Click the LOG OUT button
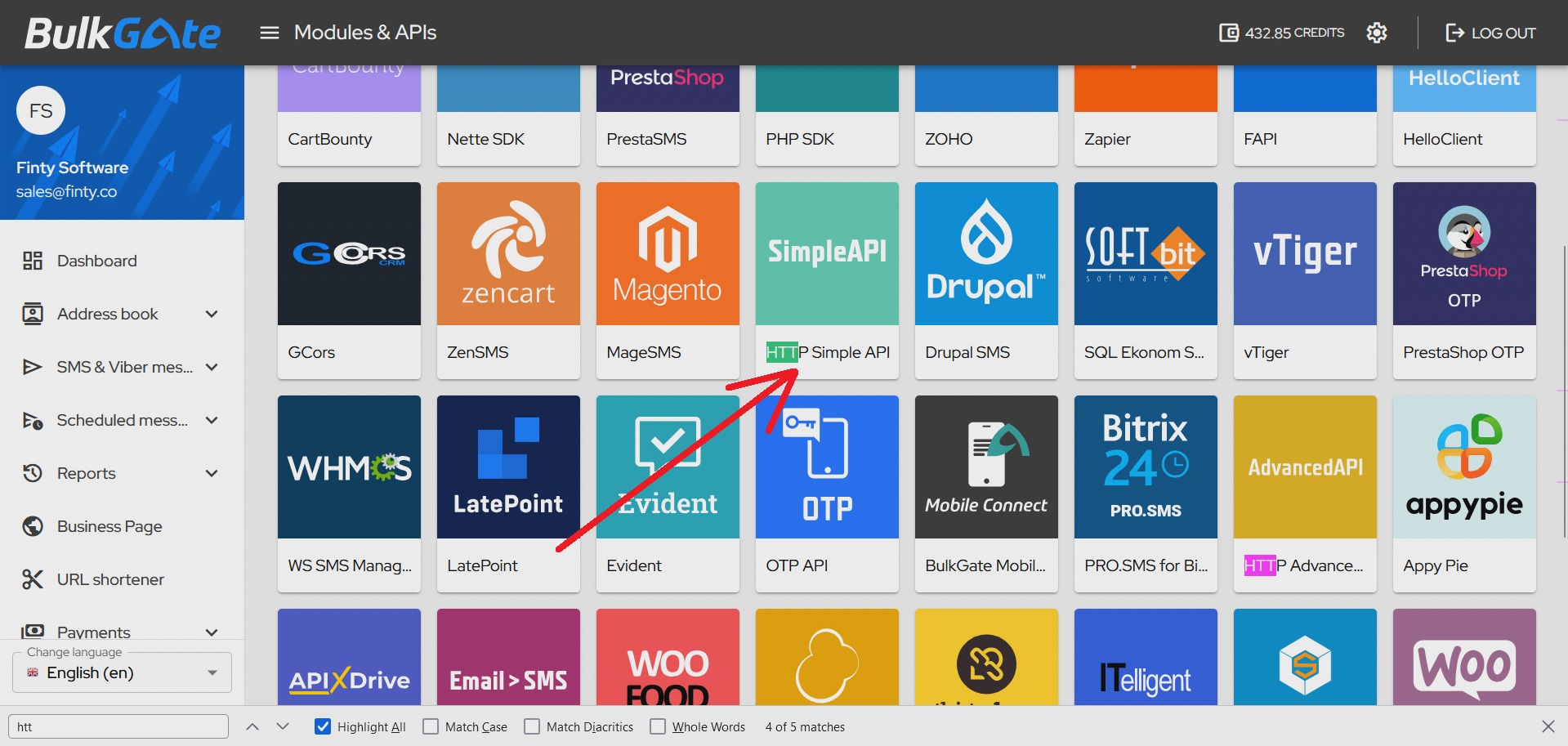 1490,33
